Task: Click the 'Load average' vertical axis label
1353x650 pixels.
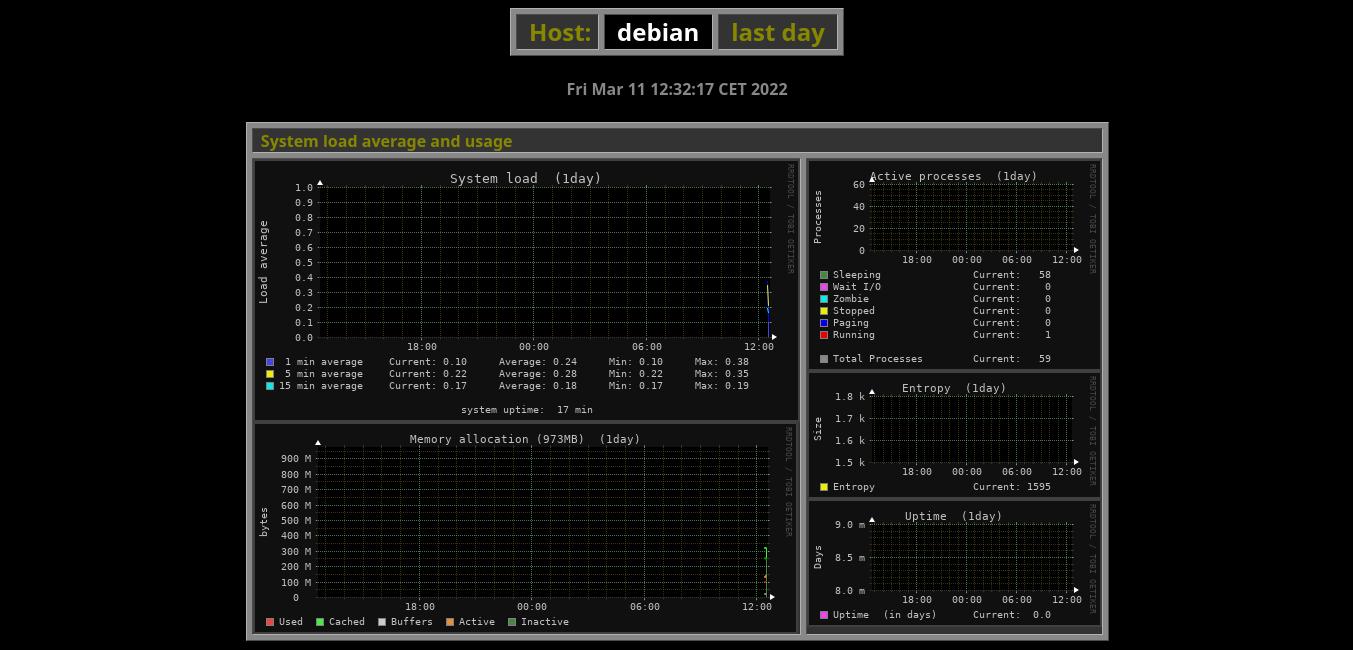Action: click(x=264, y=262)
